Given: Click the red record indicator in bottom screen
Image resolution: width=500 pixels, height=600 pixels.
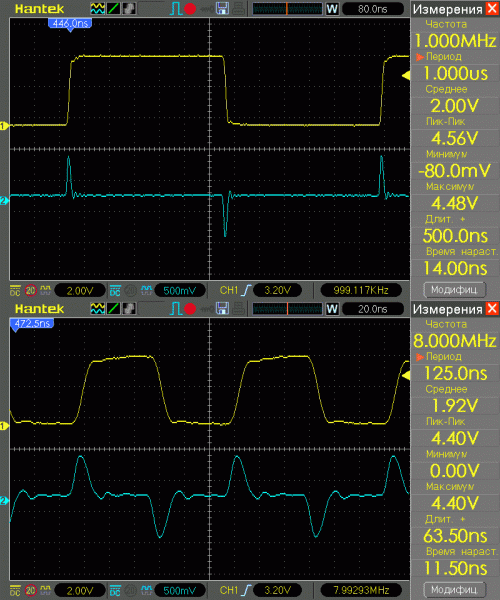Looking at the screenshot, I should 190,308.
